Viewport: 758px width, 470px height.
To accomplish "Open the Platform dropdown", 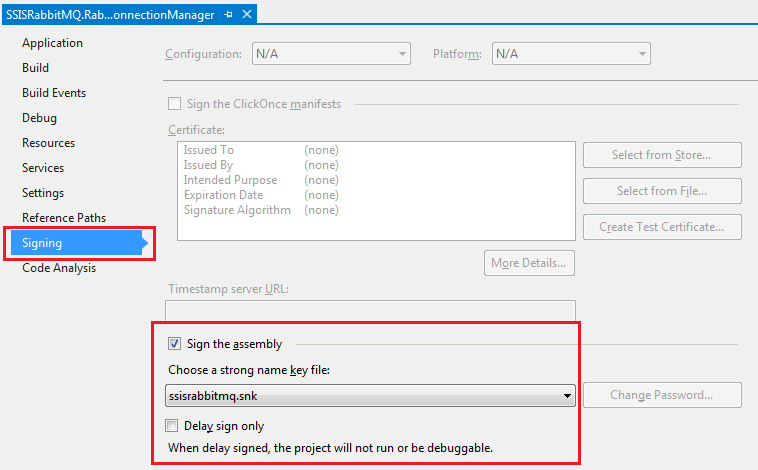I will click(x=570, y=54).
